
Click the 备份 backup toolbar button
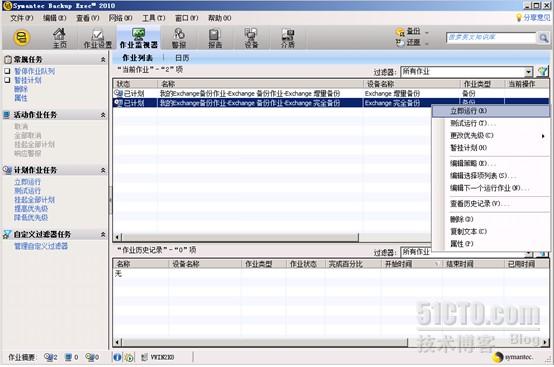(408, 32)
